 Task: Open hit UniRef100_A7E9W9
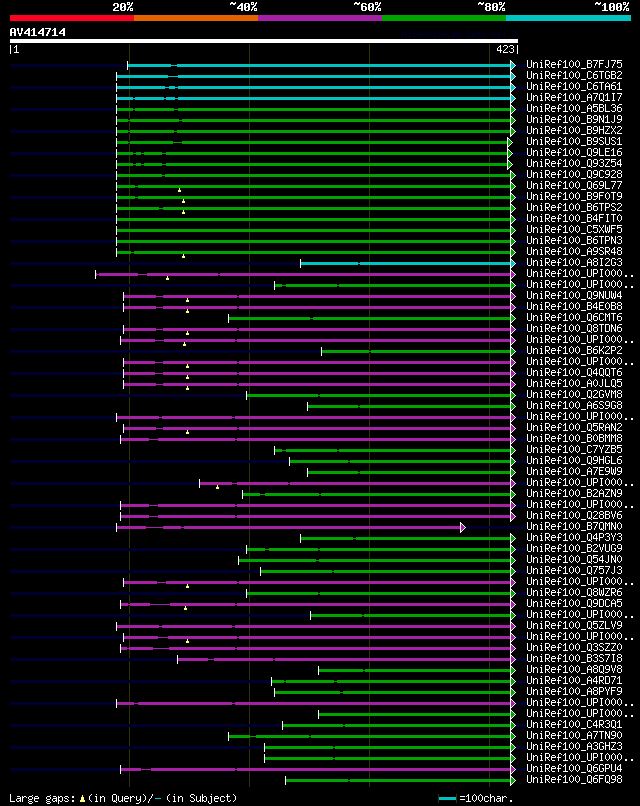click(574, 471)
